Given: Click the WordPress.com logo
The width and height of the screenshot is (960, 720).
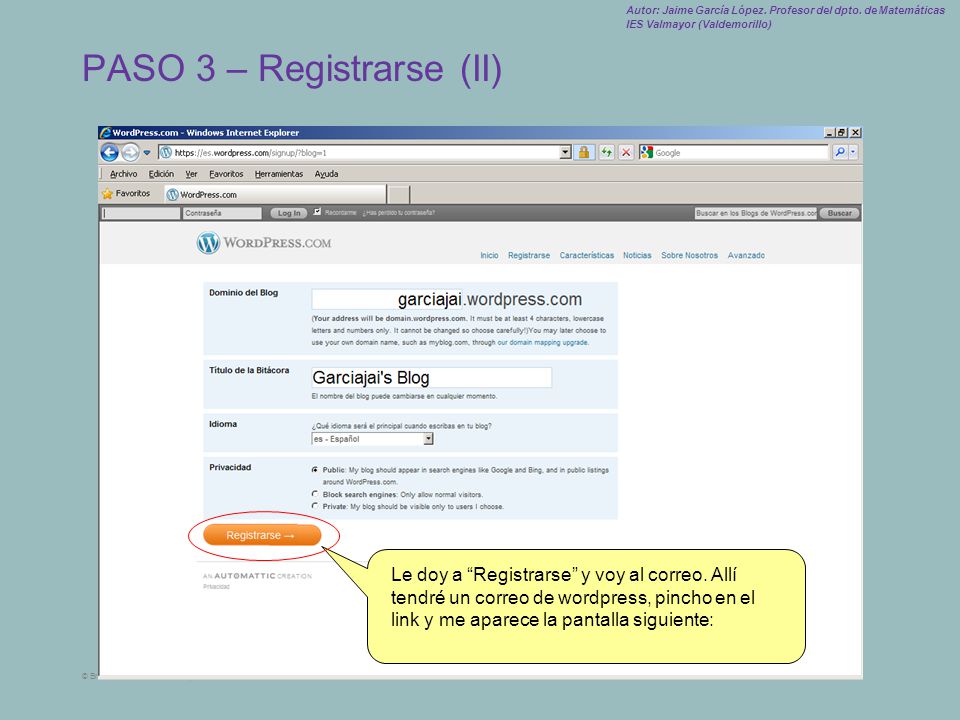Looking at the screenshot, I should pyautogui.click(x=264, y=242).
